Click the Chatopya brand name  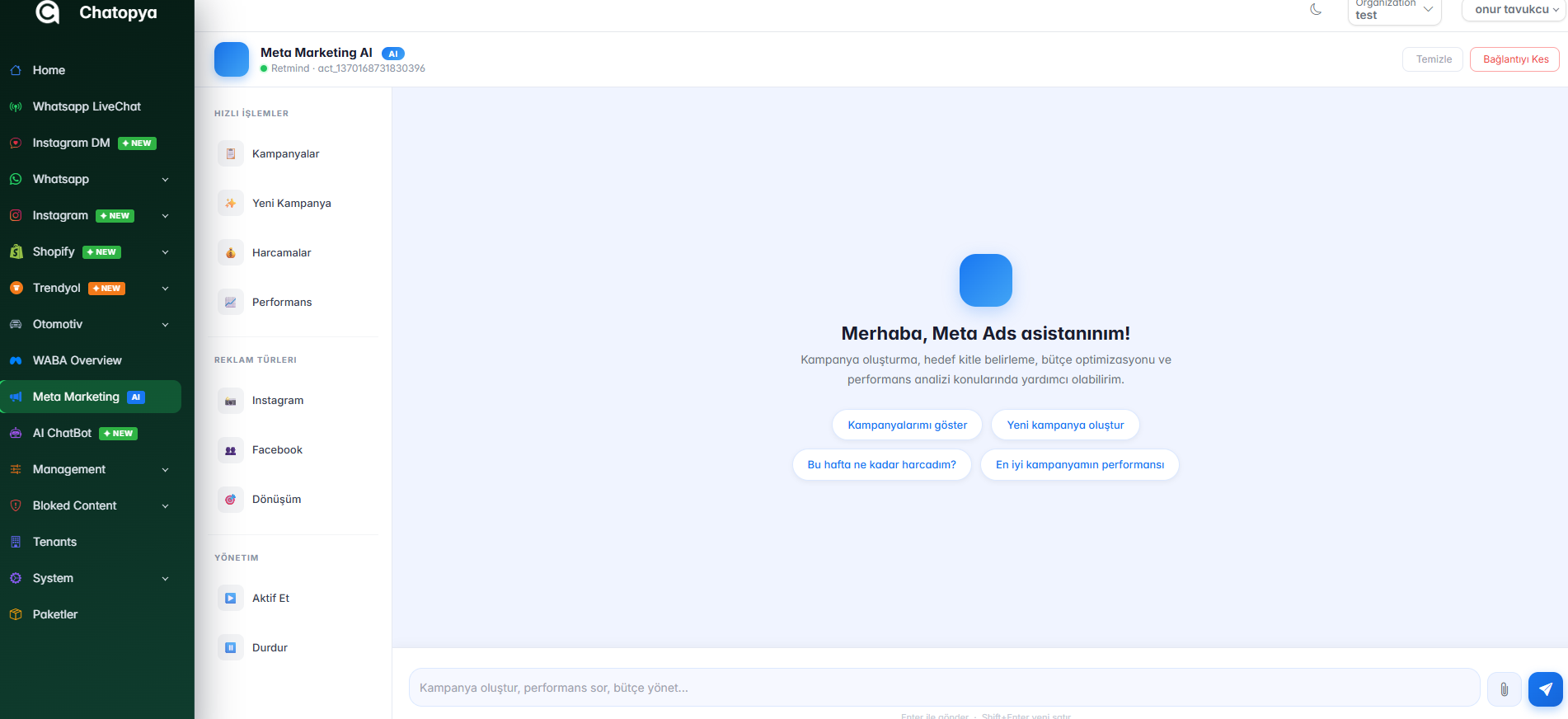118,12
